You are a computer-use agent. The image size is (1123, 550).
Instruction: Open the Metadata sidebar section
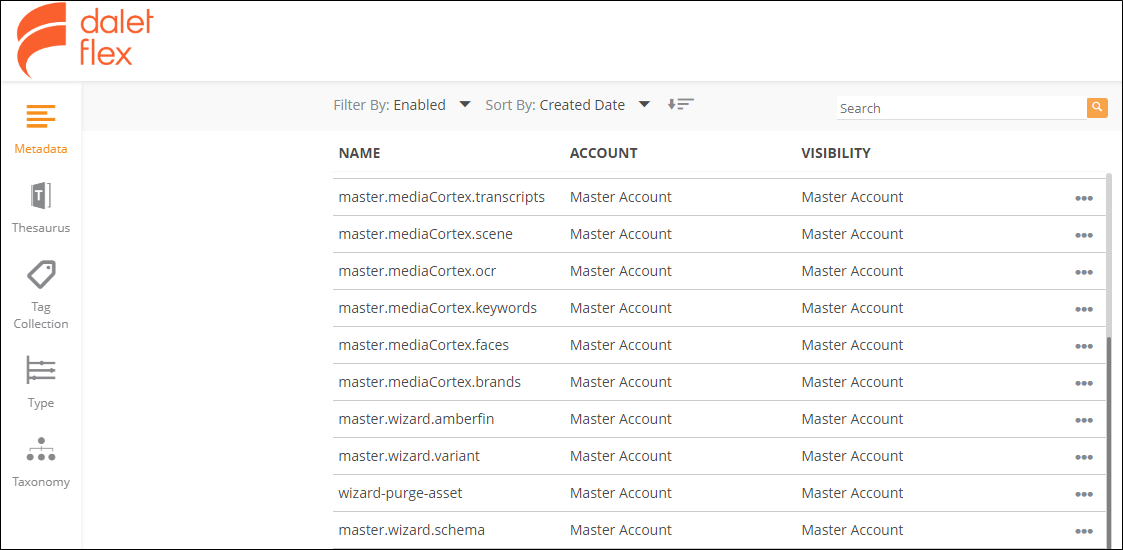(41, 129)
